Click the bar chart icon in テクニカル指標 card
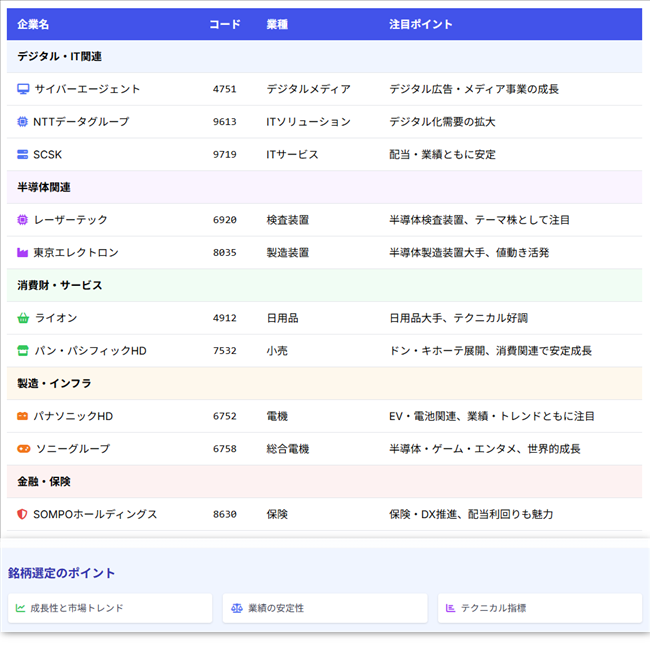 click(x=450, y=608)
